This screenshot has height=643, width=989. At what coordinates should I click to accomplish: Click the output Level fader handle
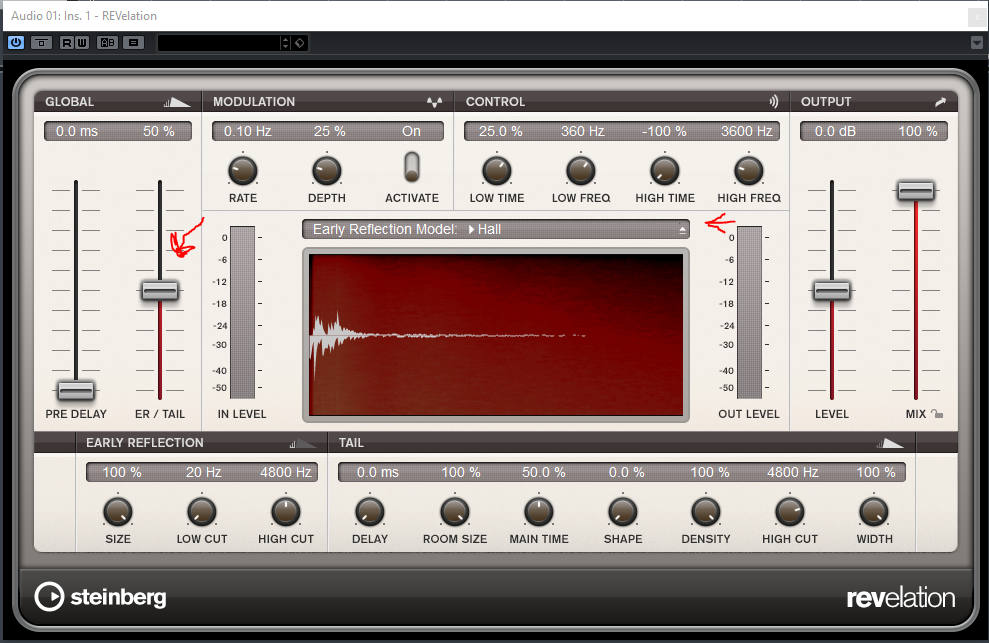832,291
